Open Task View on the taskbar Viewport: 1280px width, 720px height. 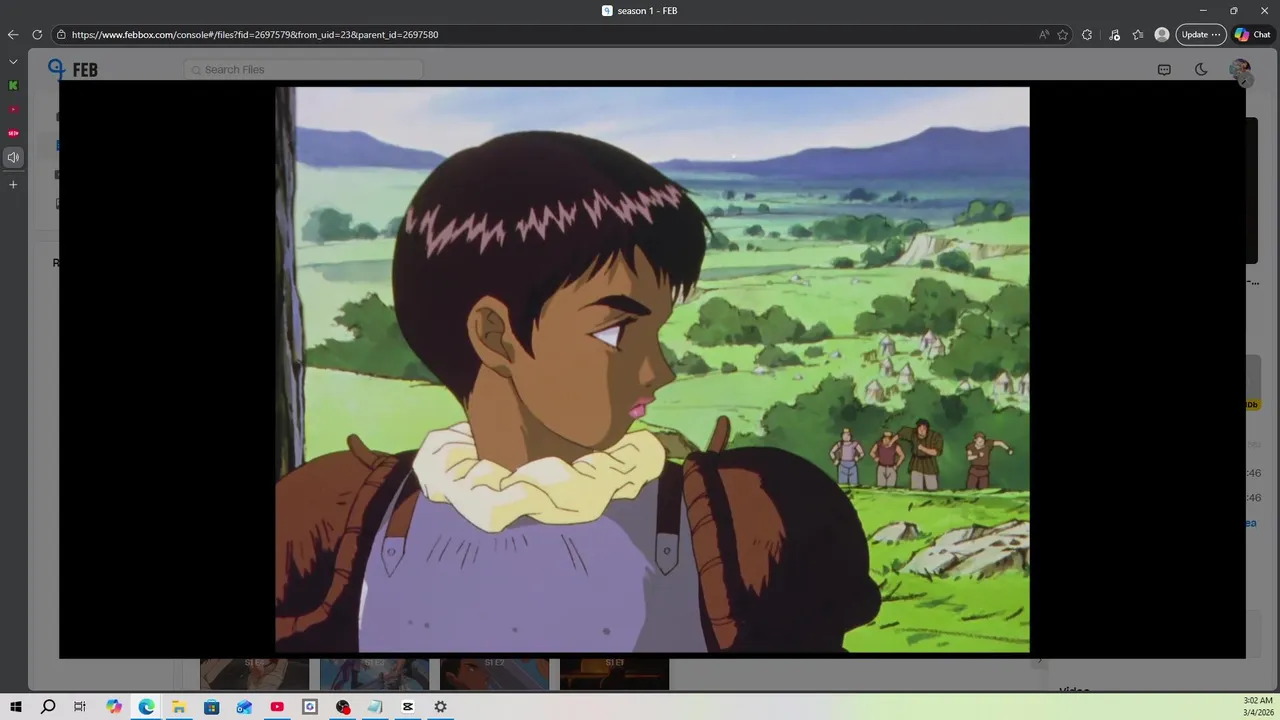tap(80, 707)
